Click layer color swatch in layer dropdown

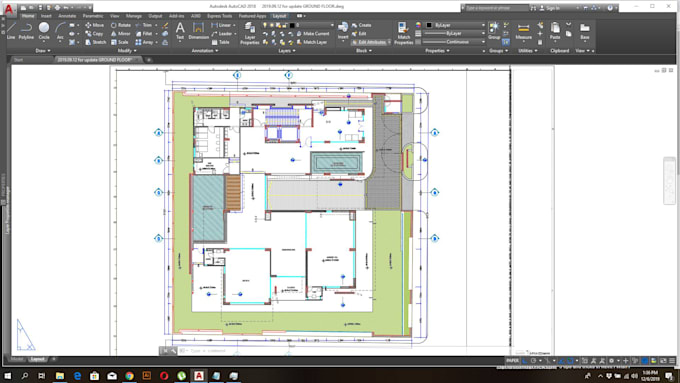pos(292,25)
